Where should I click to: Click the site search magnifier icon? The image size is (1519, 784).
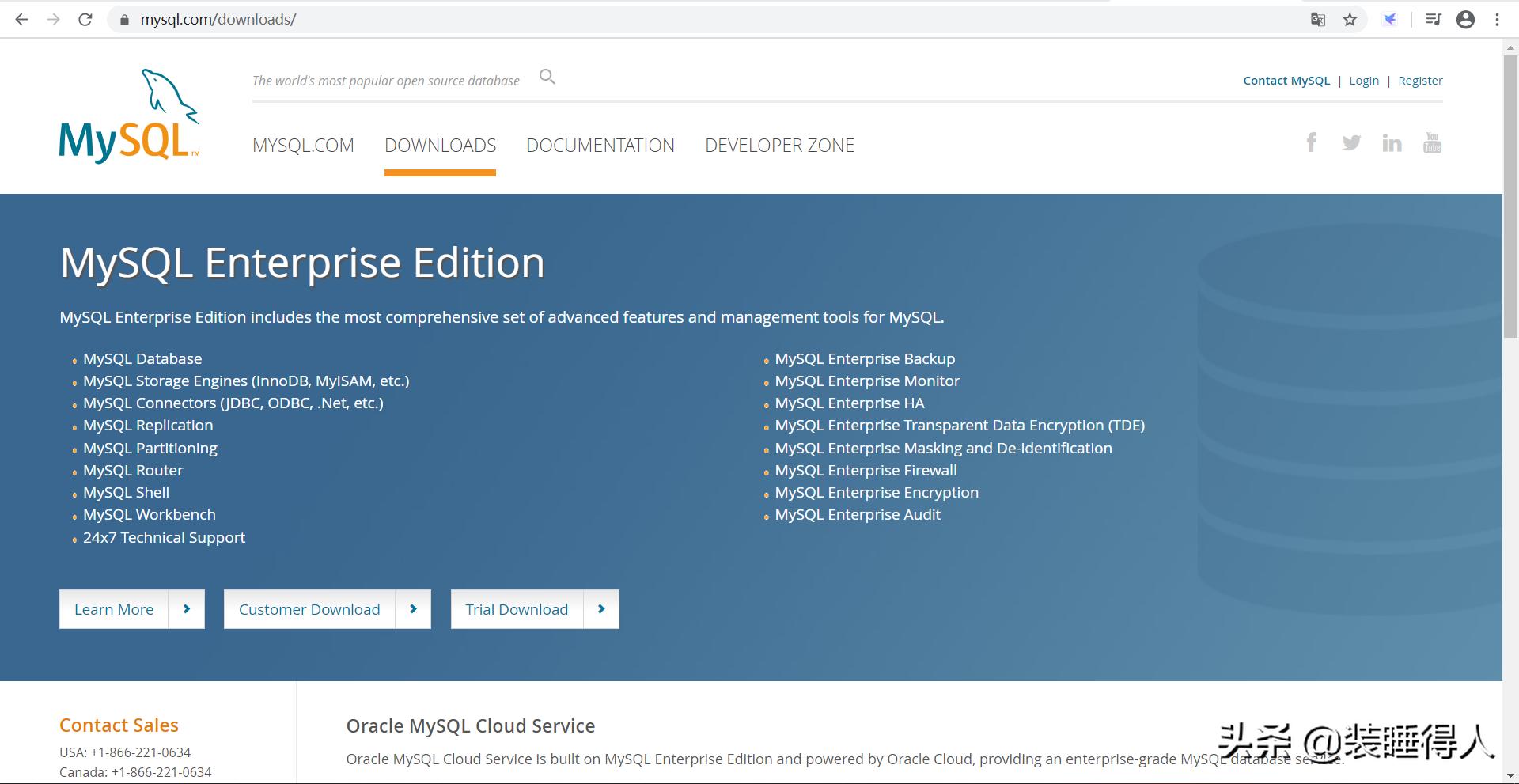(x=547, y=77)
